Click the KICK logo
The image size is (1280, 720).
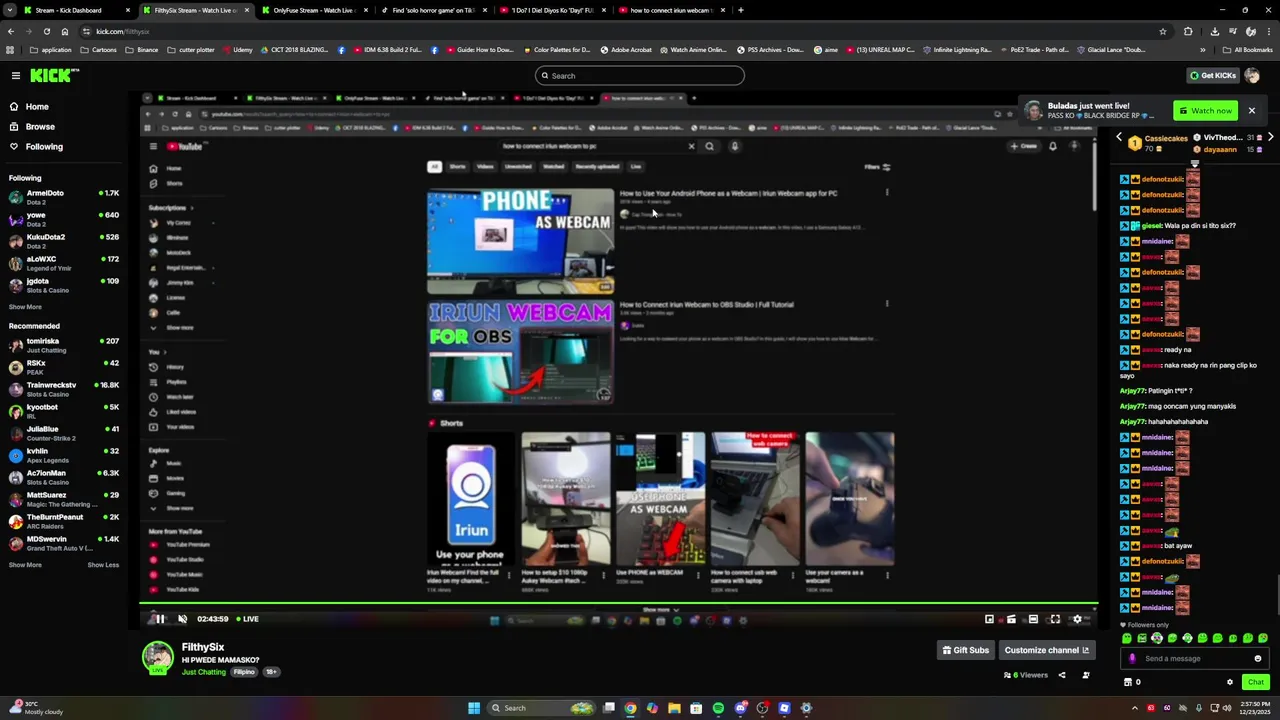(x=49, y=76)
